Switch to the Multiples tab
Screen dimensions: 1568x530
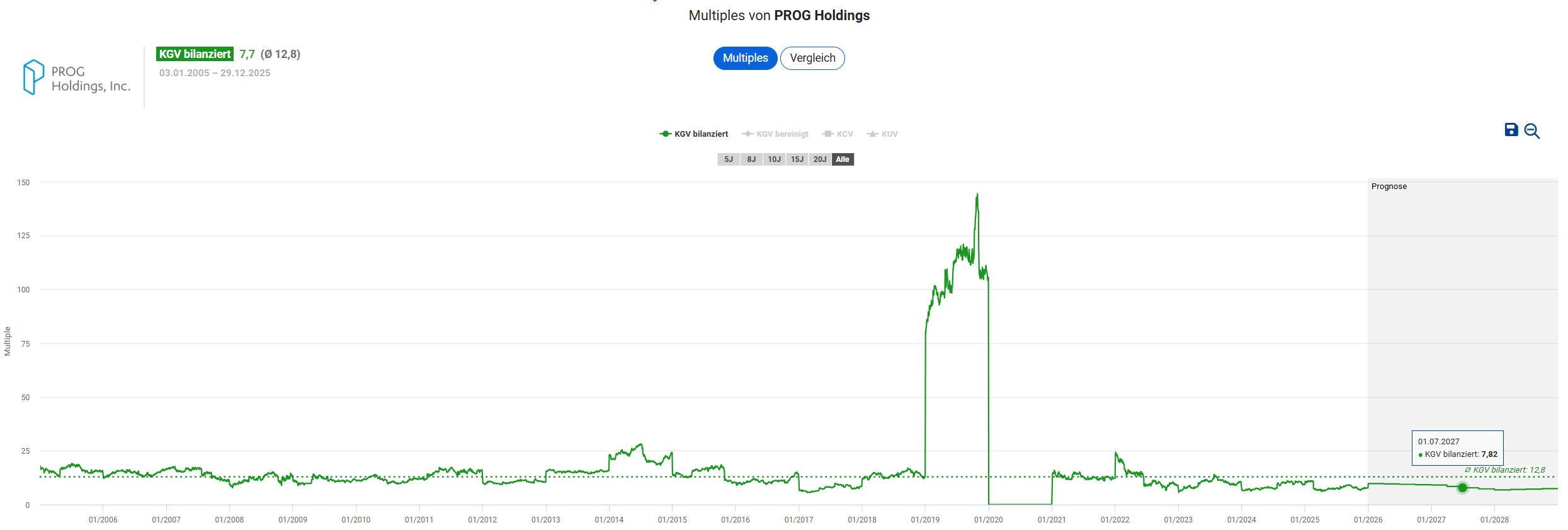(745, 58)
